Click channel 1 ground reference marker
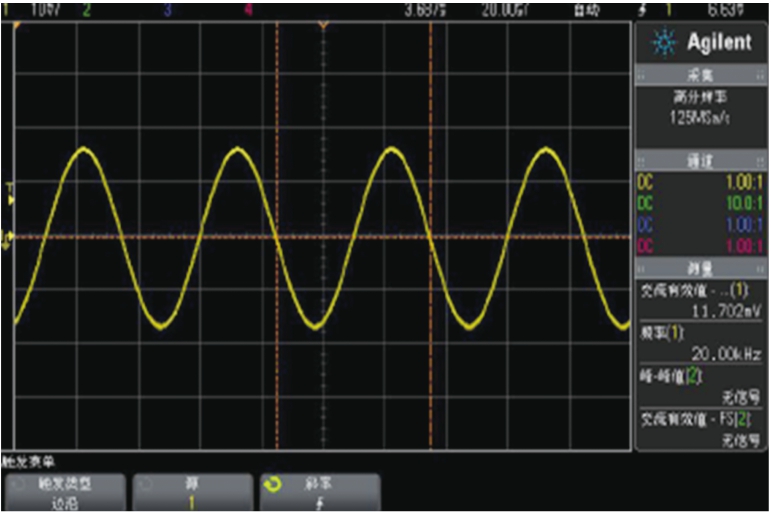Viewport: 771px width, 513px height. pos(8,239)
